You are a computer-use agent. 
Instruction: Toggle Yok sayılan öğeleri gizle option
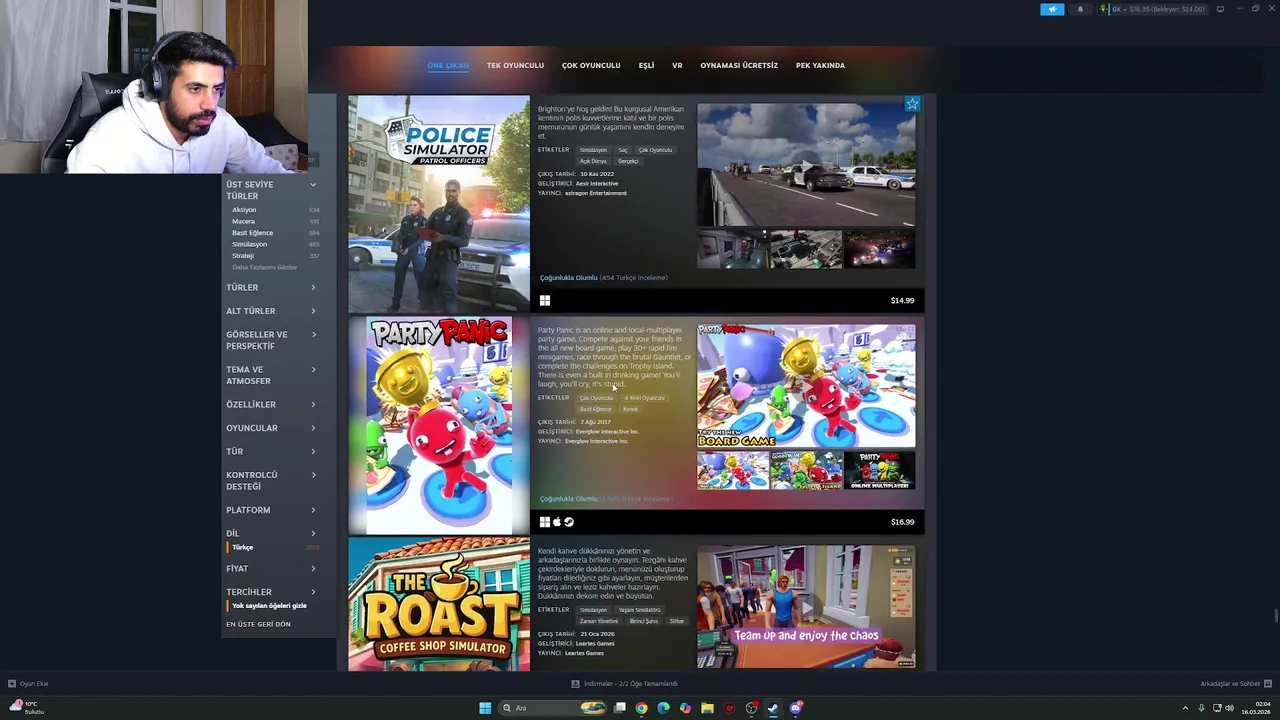click(x=267, y=606)
